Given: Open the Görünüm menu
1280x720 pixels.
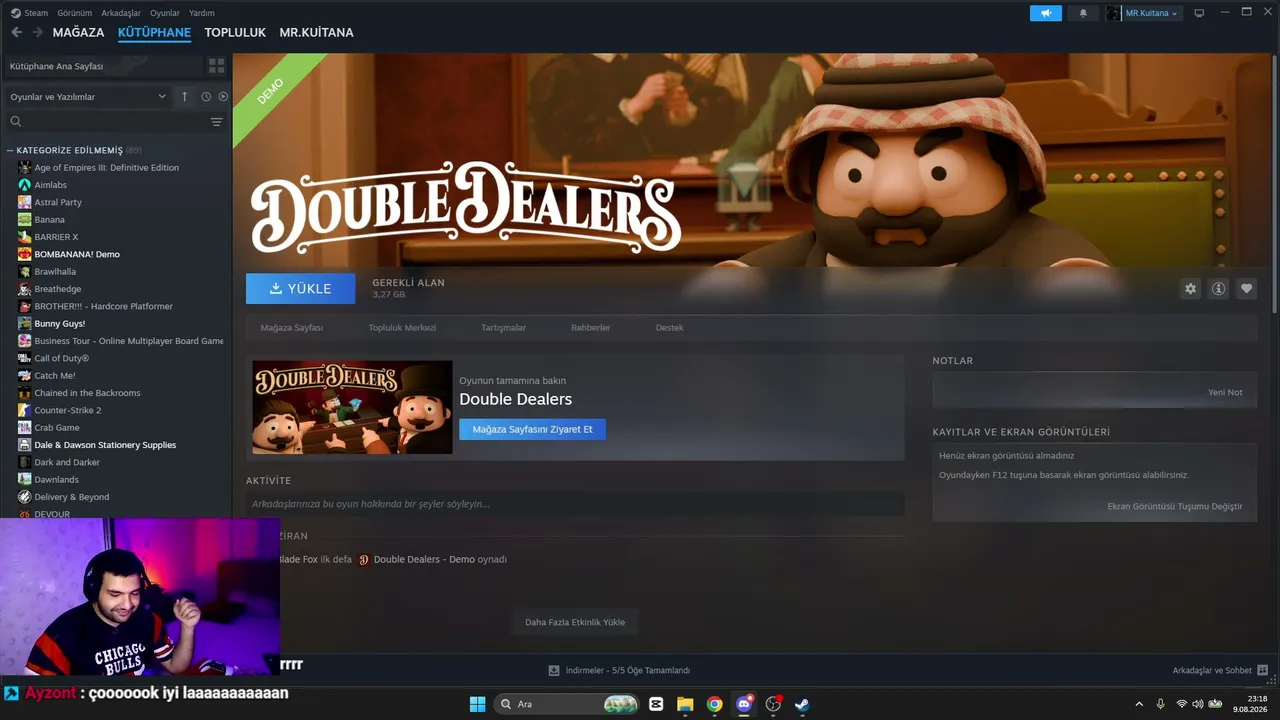Looking at the screenshot, I should [75, 13].
